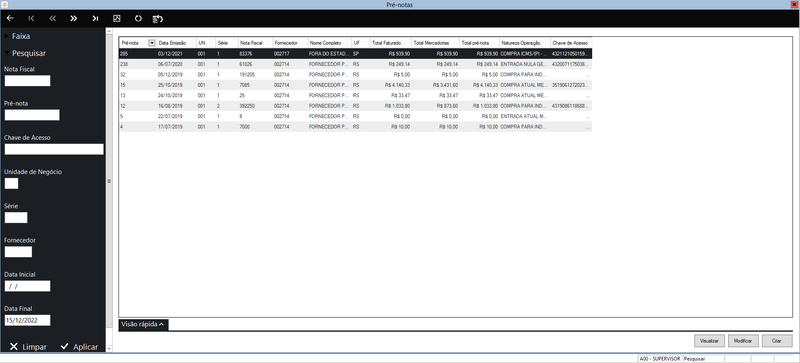Click the circular refresh icon

[138, 18]
